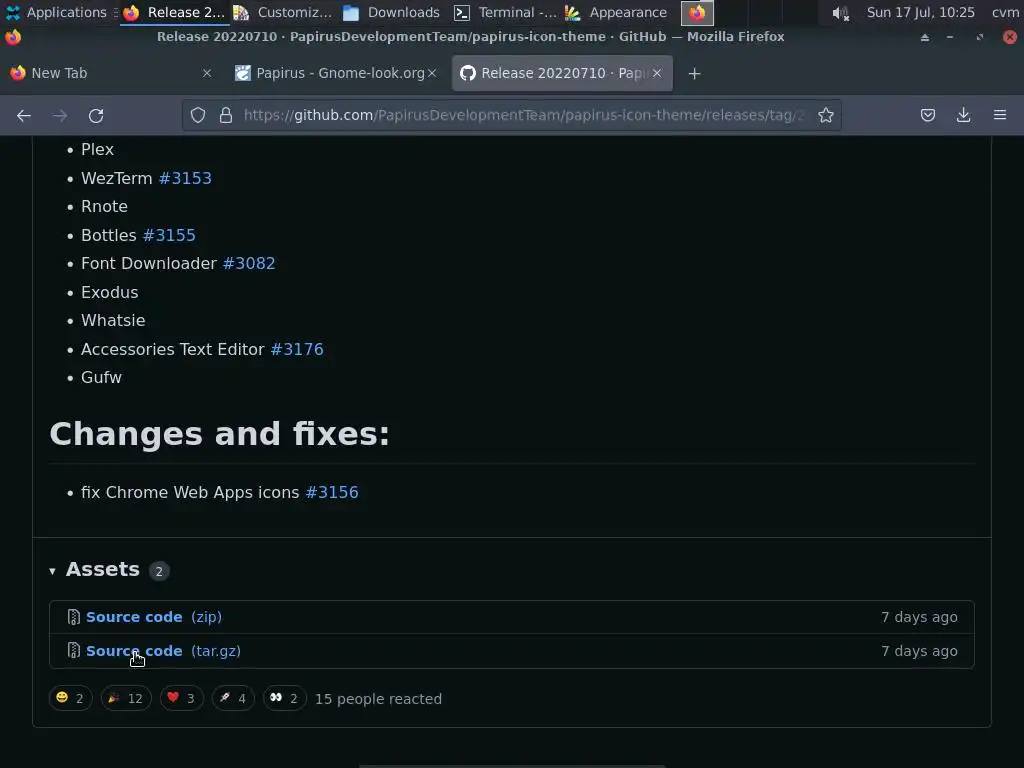Click the forward navigation arrow
1024x768 pixels.
(60, 116)
